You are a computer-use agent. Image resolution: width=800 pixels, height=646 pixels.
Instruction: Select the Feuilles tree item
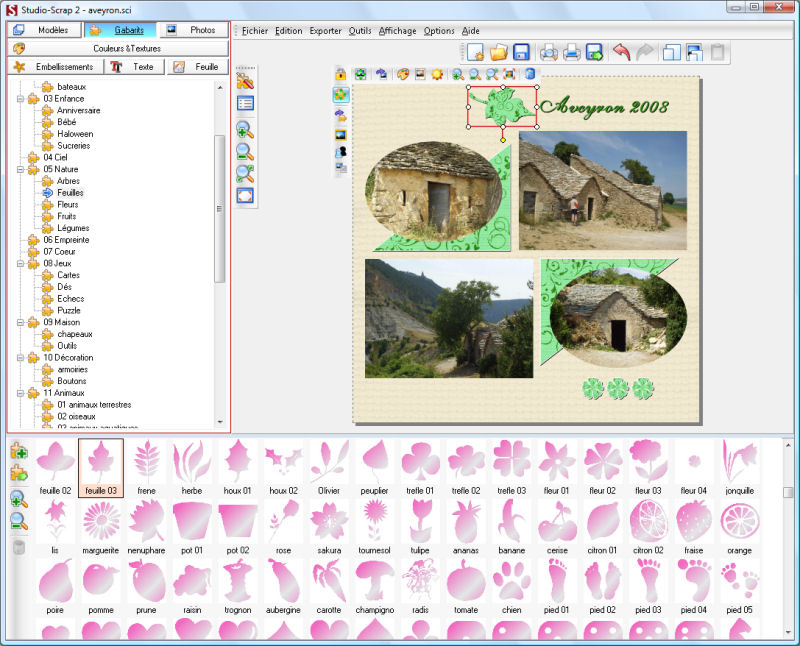[70, 193]
